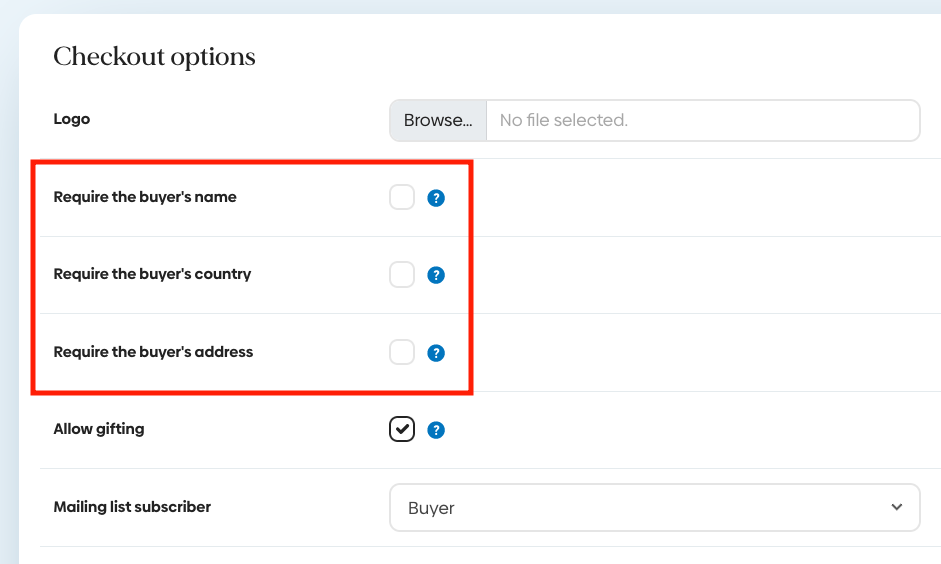The image size is (941, 564).
Task: Click the No file selected field
Action: coord(702,120)
